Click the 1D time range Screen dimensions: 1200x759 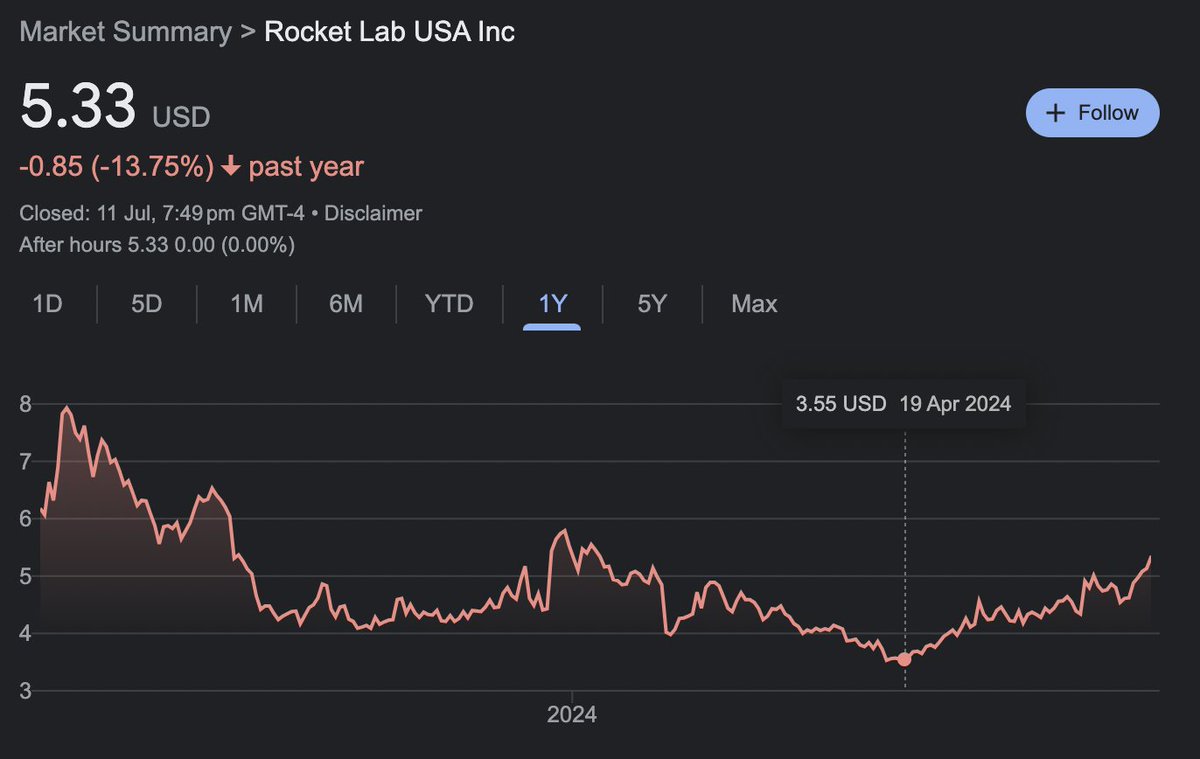click(x=48, y=304)
